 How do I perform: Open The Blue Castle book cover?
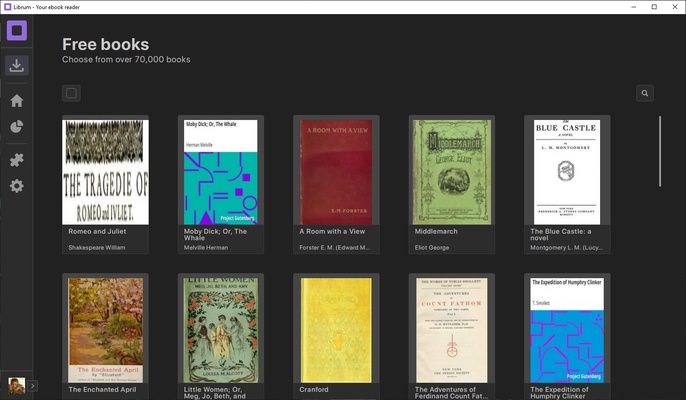click(x=567, y=172)
